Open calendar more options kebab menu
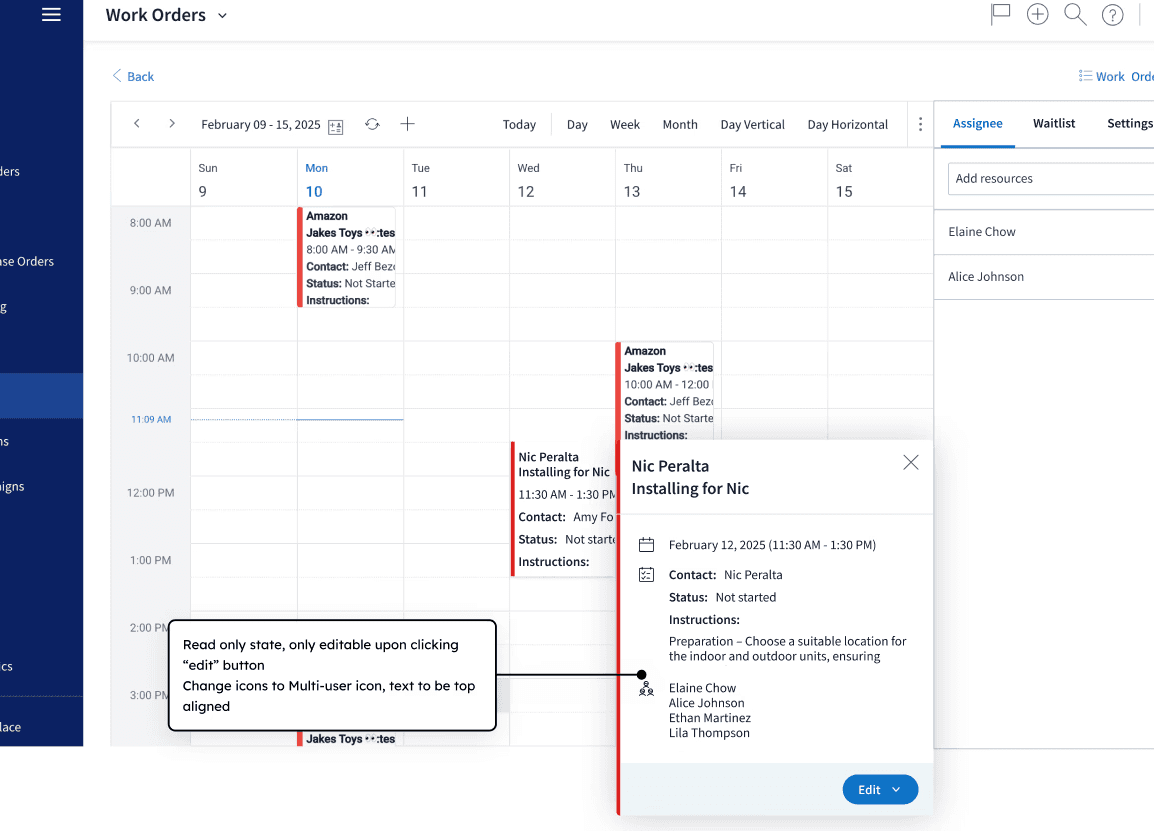Viewport: 1154px width, 831px height. (x=920, y=124)
